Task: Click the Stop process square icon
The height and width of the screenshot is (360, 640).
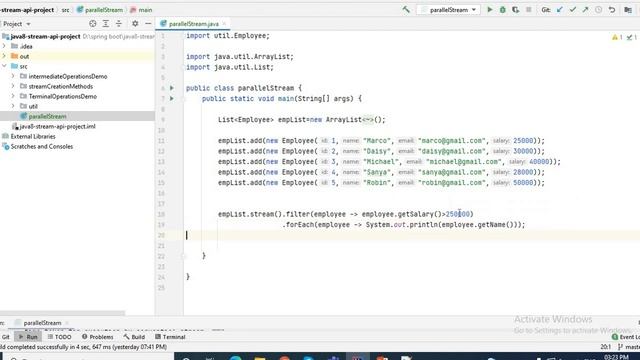Action: tap(529, 9)
